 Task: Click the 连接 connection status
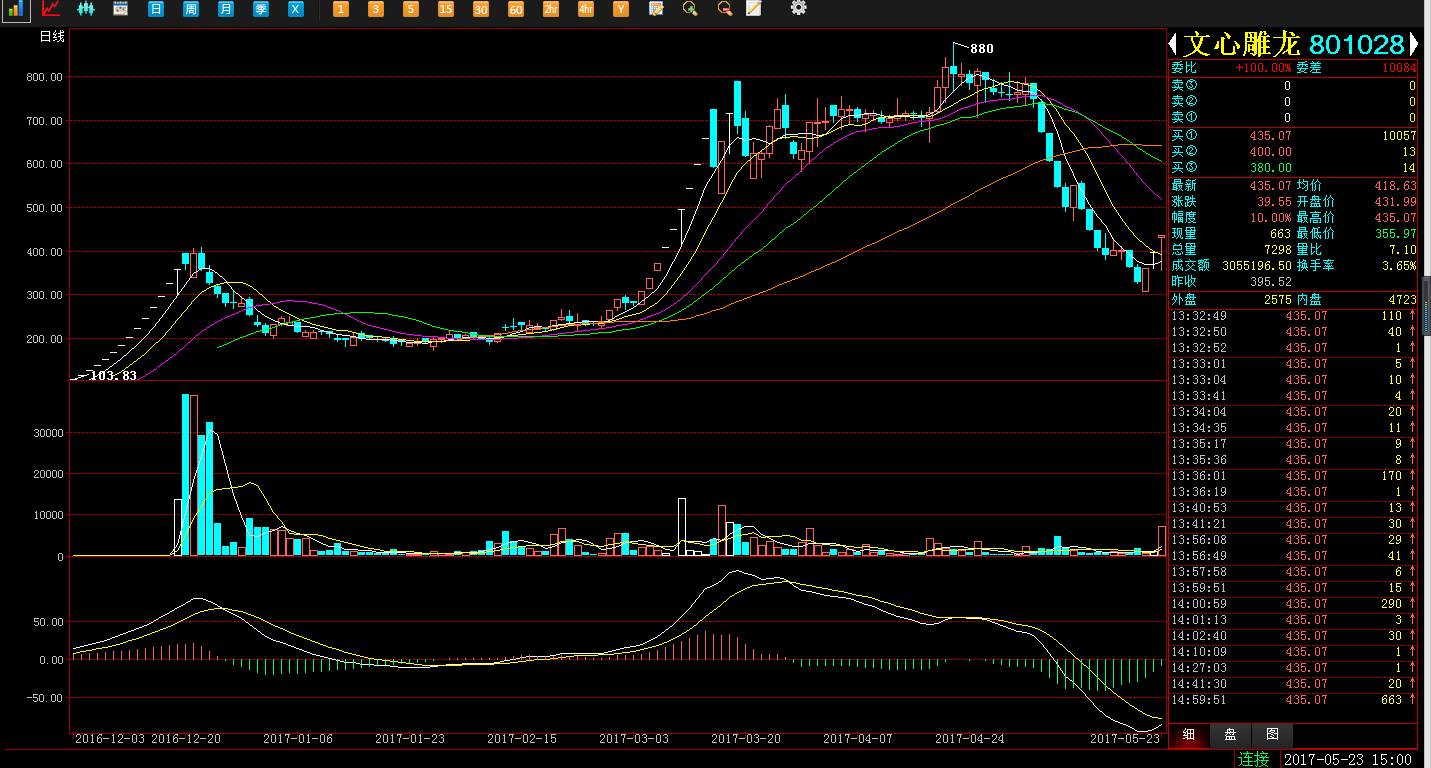click(1254, 759)
